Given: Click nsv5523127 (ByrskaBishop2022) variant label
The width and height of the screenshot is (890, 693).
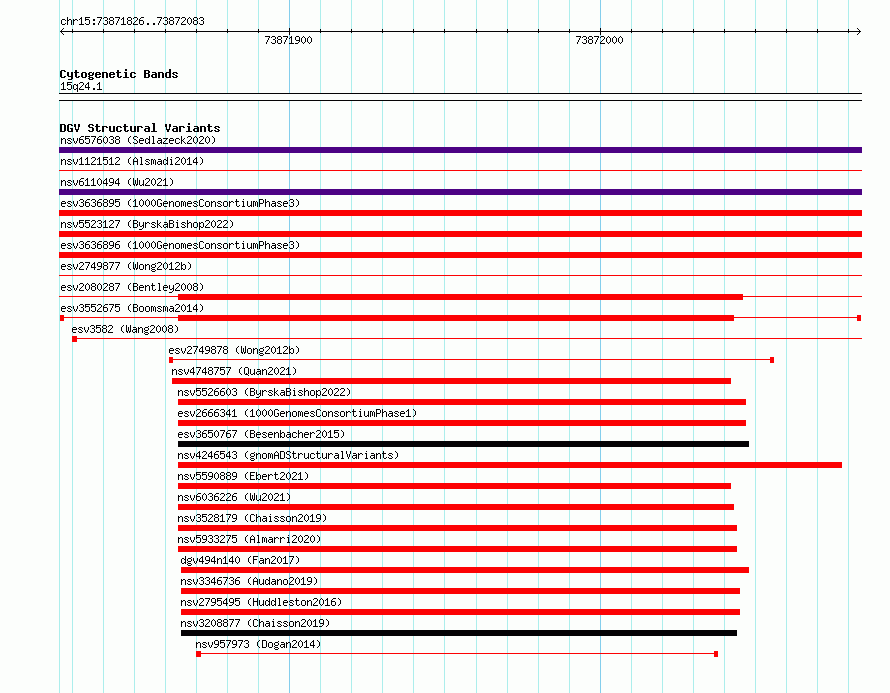Looking at the screenshot, I should 147,224.
